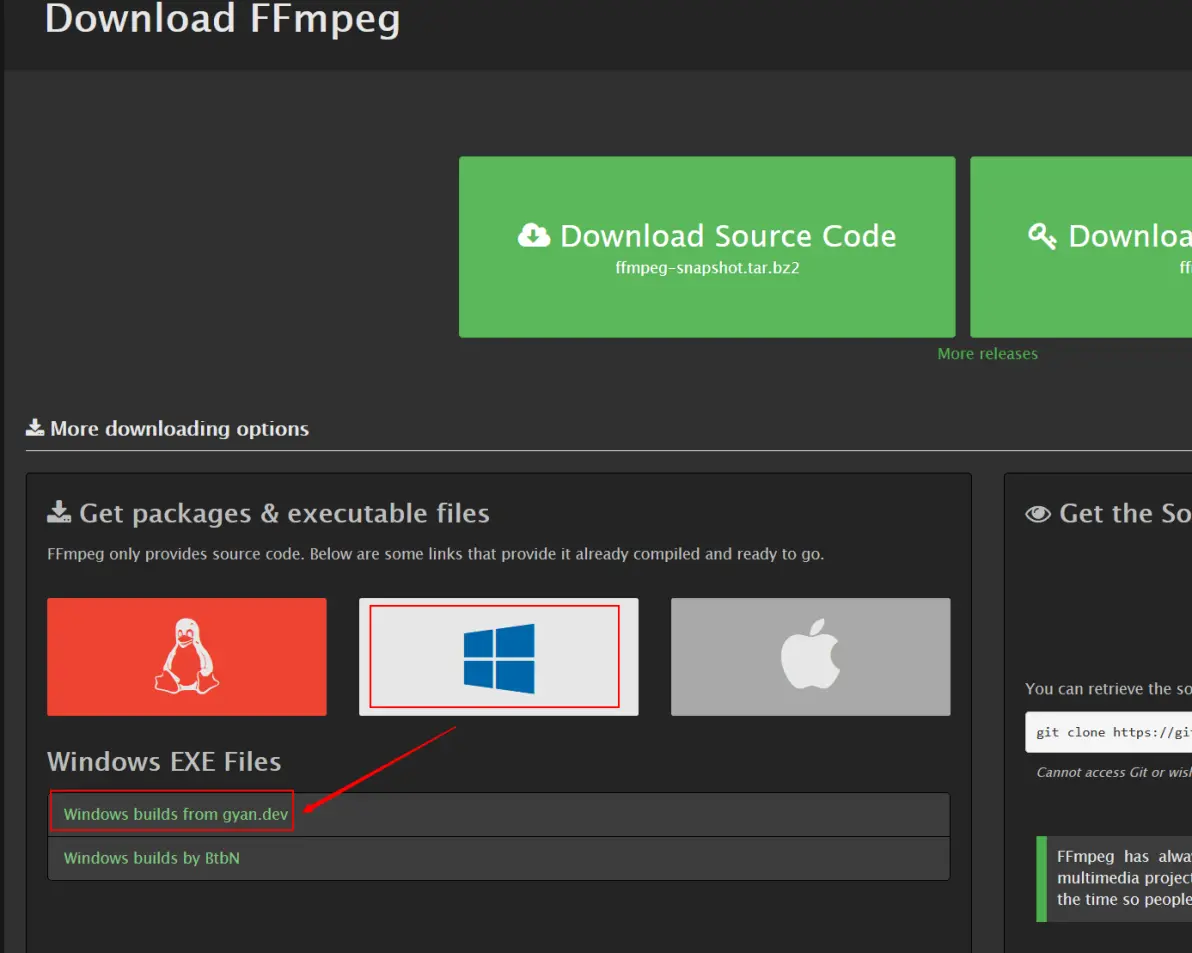1192x953 pixels.
Task: Click the Cannot access Git note
Action: coord(1113,772)
